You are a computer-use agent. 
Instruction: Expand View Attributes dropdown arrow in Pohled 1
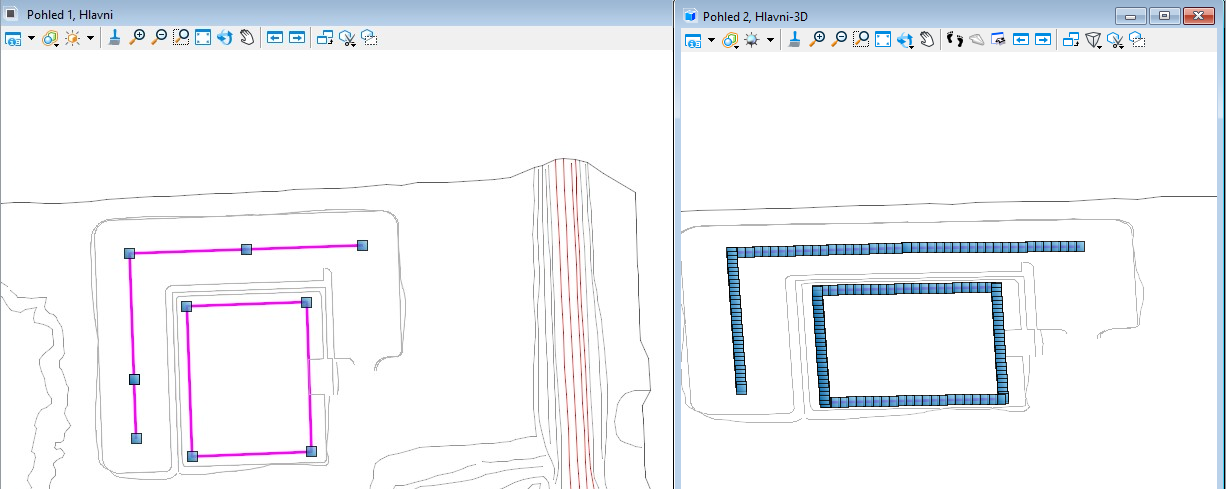32,38
